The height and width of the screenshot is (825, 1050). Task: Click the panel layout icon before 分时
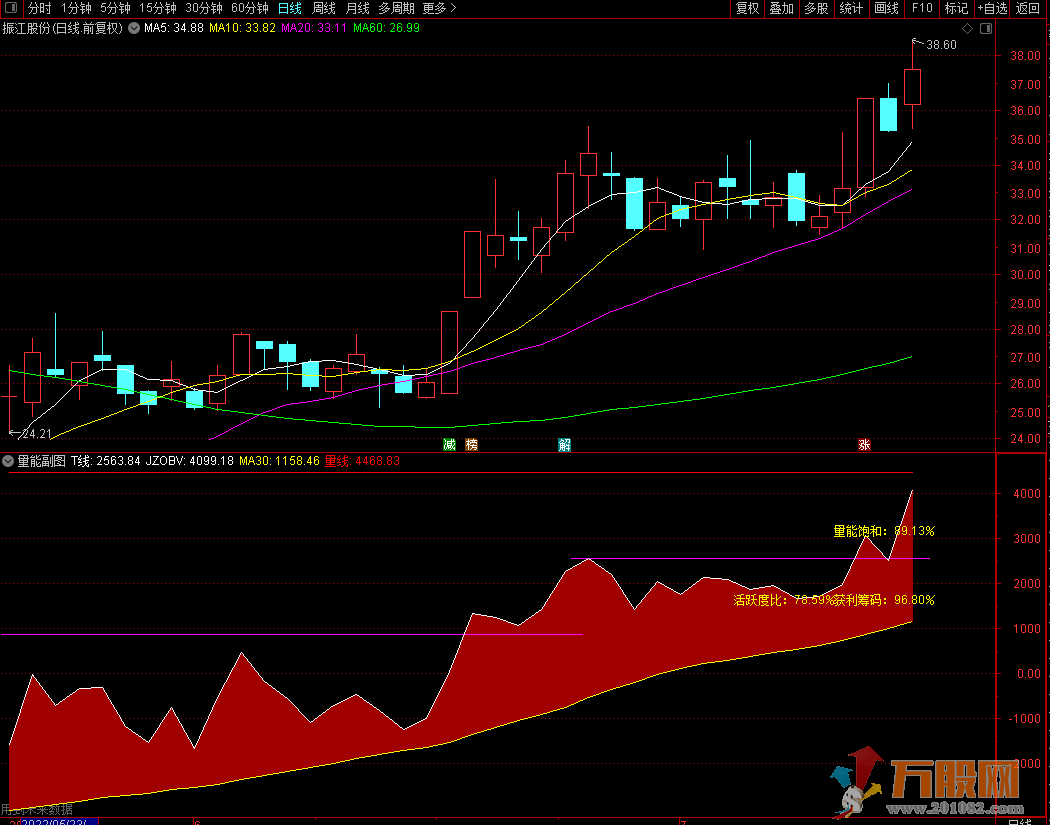[11, 8]
